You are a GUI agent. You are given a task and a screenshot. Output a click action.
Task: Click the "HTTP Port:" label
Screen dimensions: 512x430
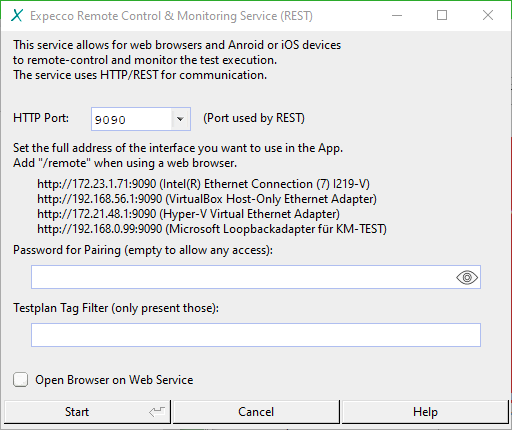coord(41,118)
